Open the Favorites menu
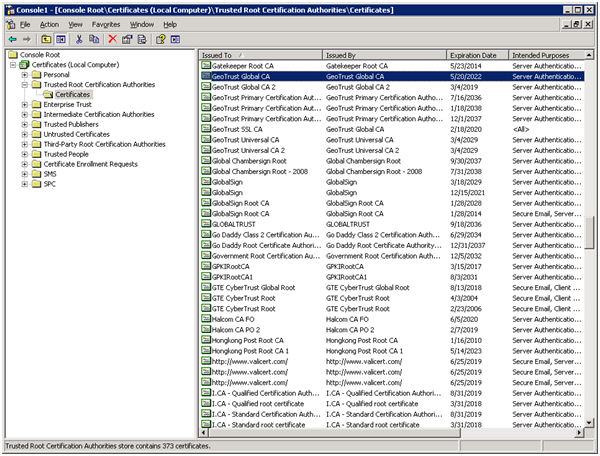 point(106,24)
